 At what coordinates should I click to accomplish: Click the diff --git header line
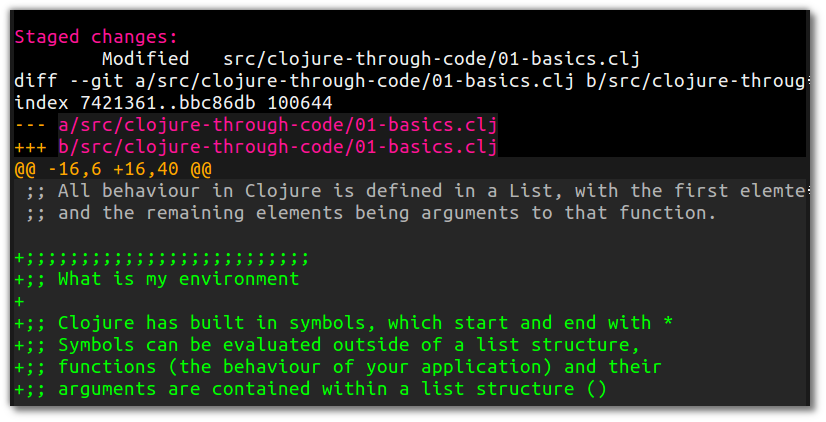pyautogui.click(x=410, y=81)
